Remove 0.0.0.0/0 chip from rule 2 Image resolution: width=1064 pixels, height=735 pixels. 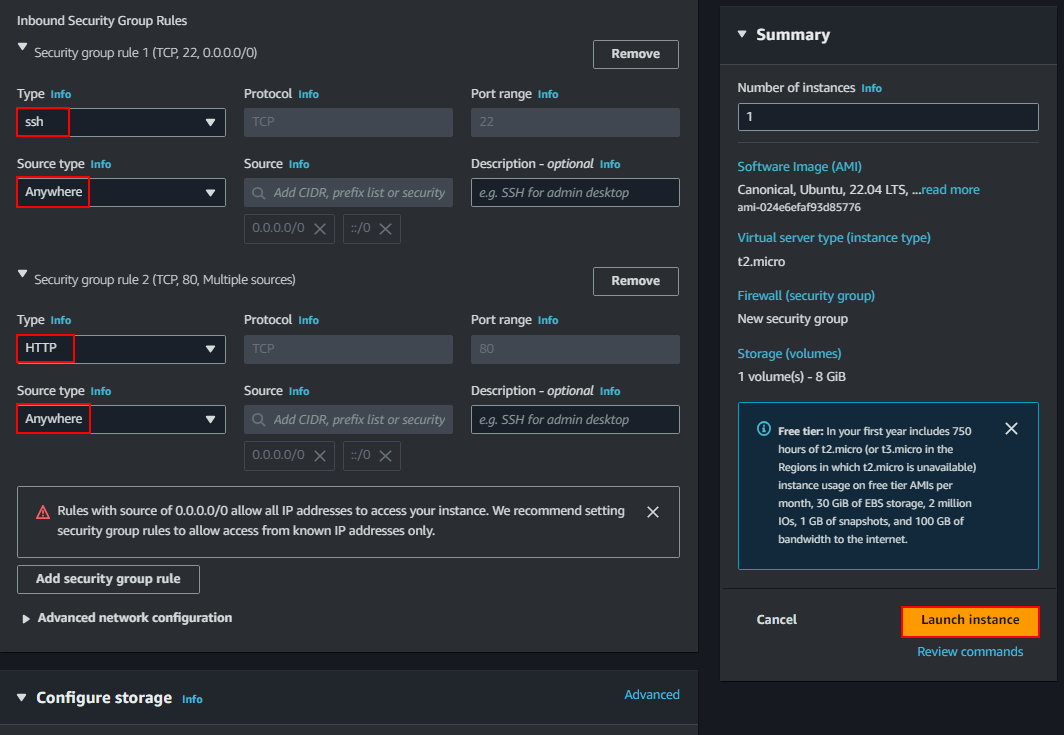tap(320, 456)
